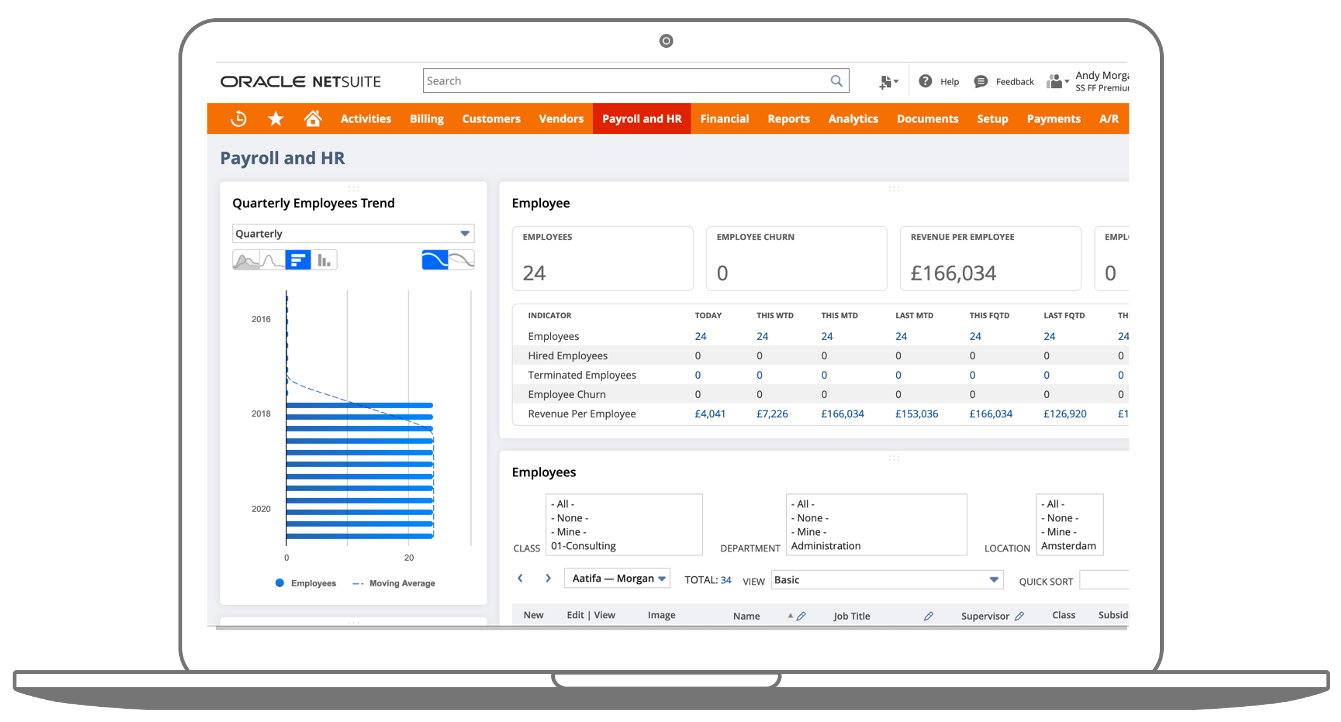Screen dimensions: 1341x722
Task: Switch to the Payroll and HR tab
Action: coord(641,118)
